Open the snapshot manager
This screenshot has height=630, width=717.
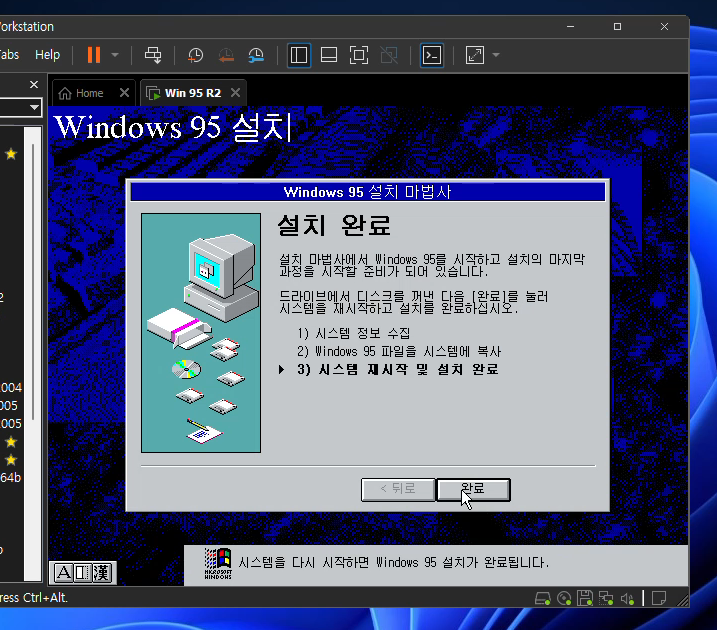point(256,55)
